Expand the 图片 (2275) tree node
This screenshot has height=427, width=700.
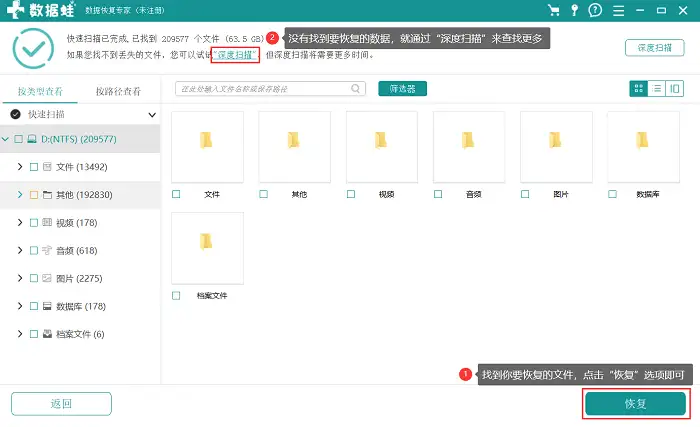20,278
